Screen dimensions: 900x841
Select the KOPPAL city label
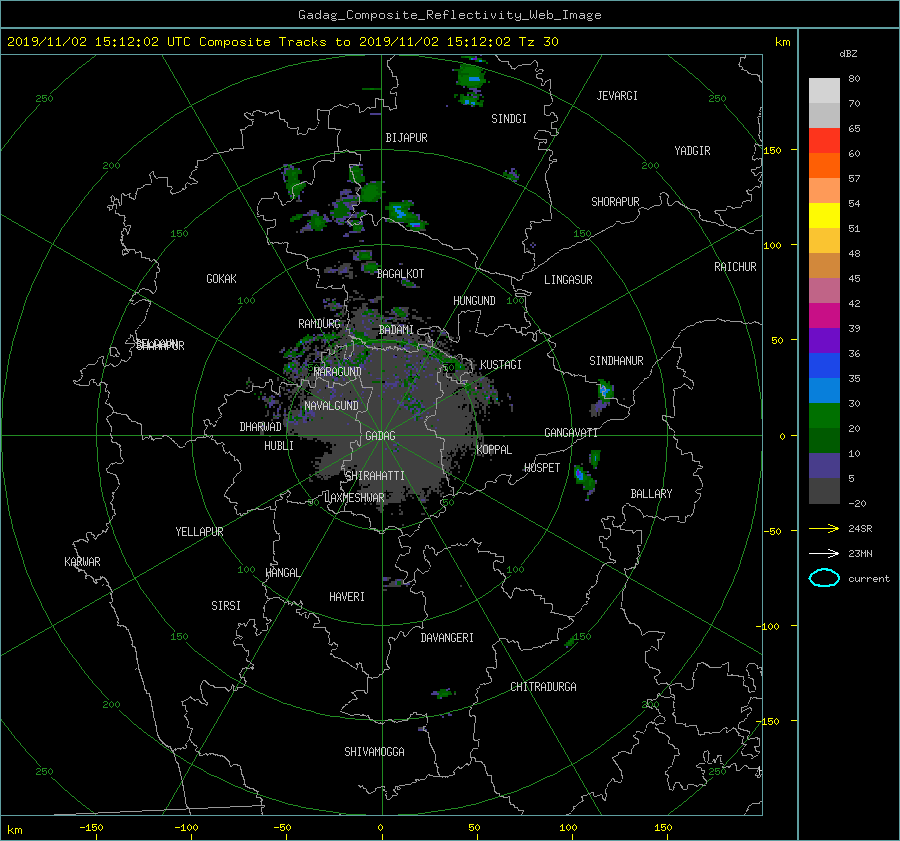[x=494, y=450]
